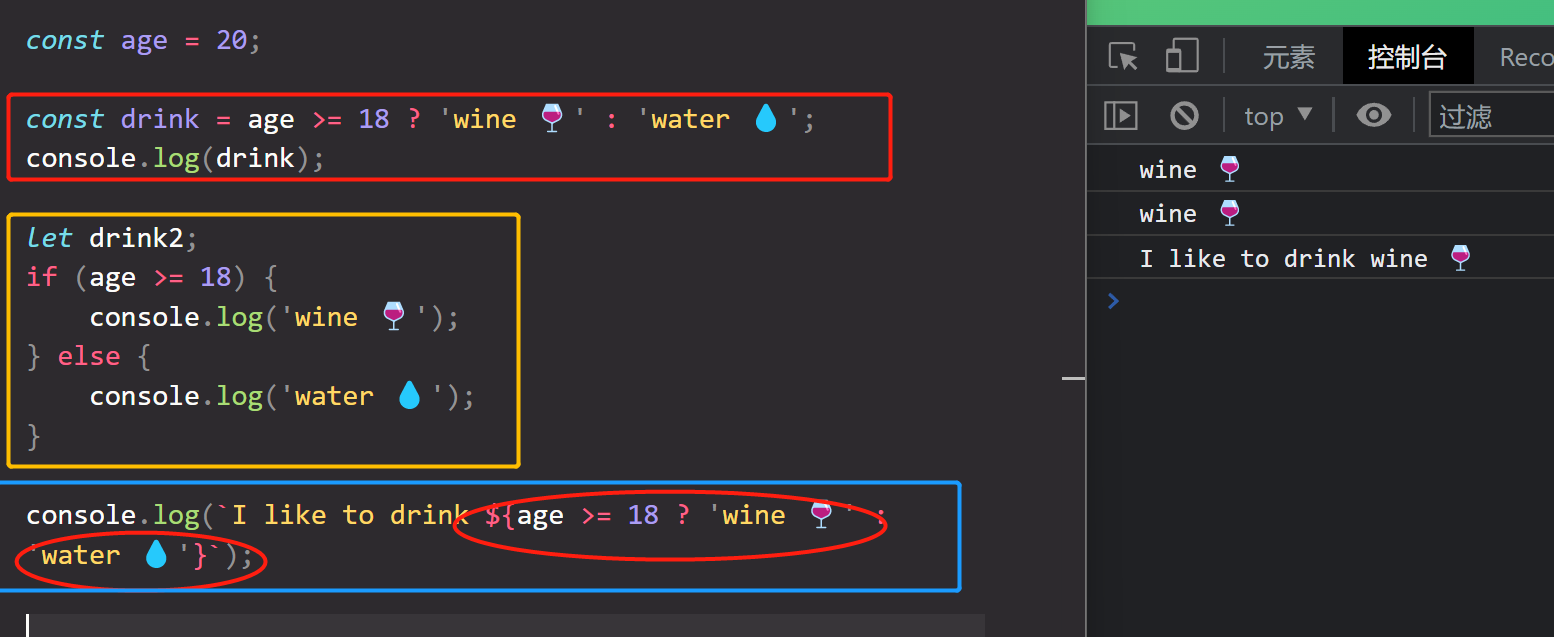Clear the console with the ban icon
Screen dimensions: 1554x637
point(1184,116)
